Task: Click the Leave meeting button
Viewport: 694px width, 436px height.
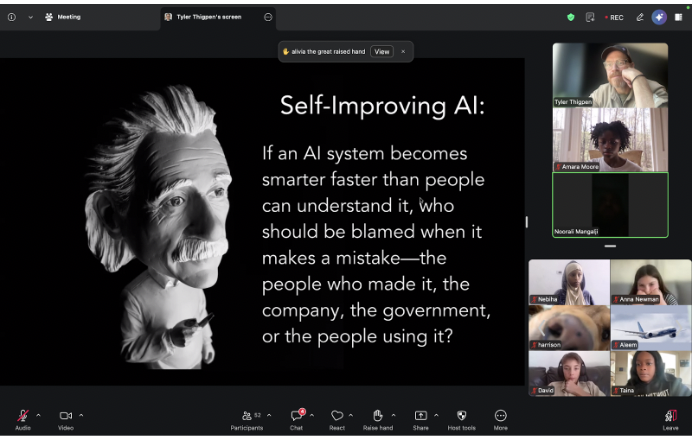Action: pyautogui.click(x=671, y=419)
